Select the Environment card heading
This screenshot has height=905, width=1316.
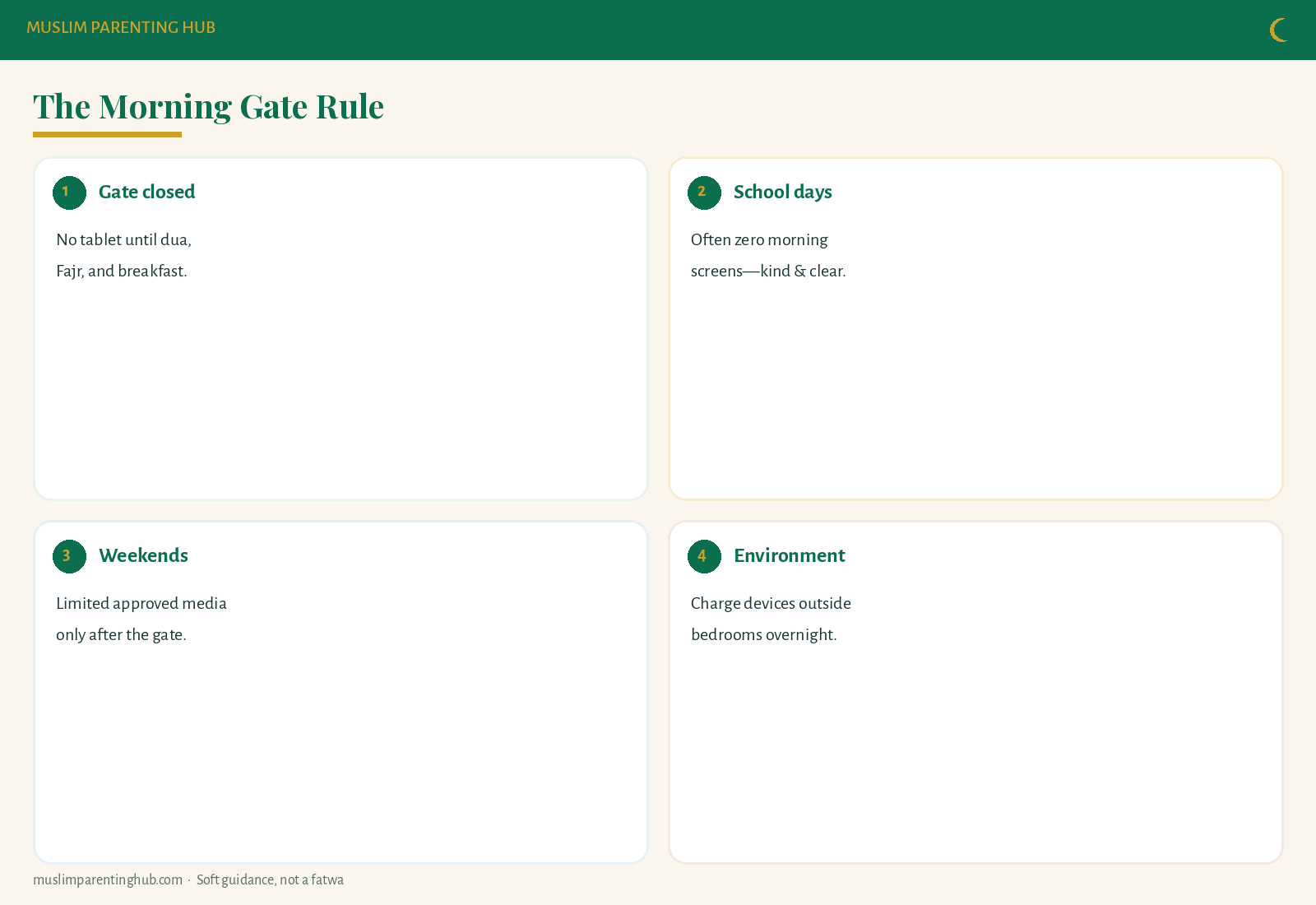[x=789, y=555]
